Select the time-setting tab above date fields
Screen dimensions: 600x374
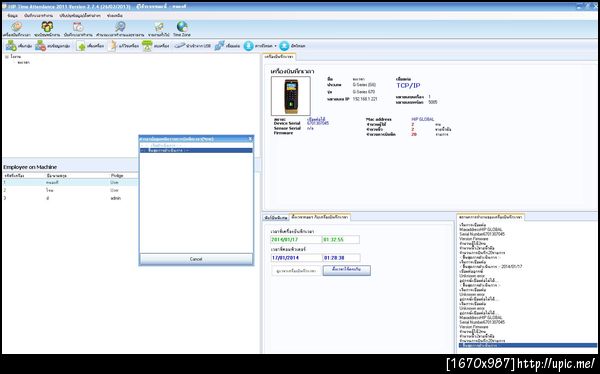click(x=320, y=217)
